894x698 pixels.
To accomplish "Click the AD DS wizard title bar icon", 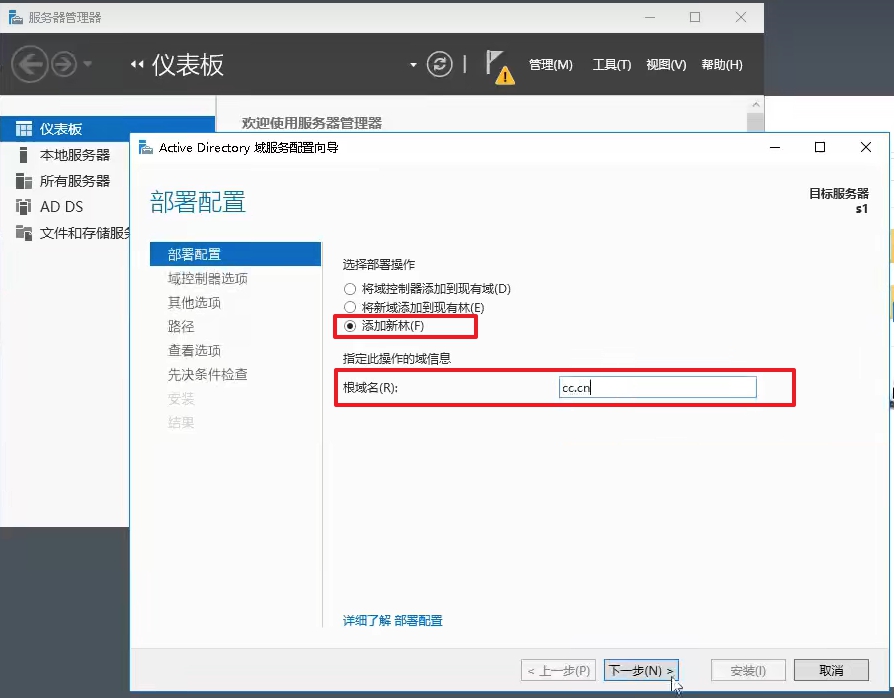I will point(146,148).
